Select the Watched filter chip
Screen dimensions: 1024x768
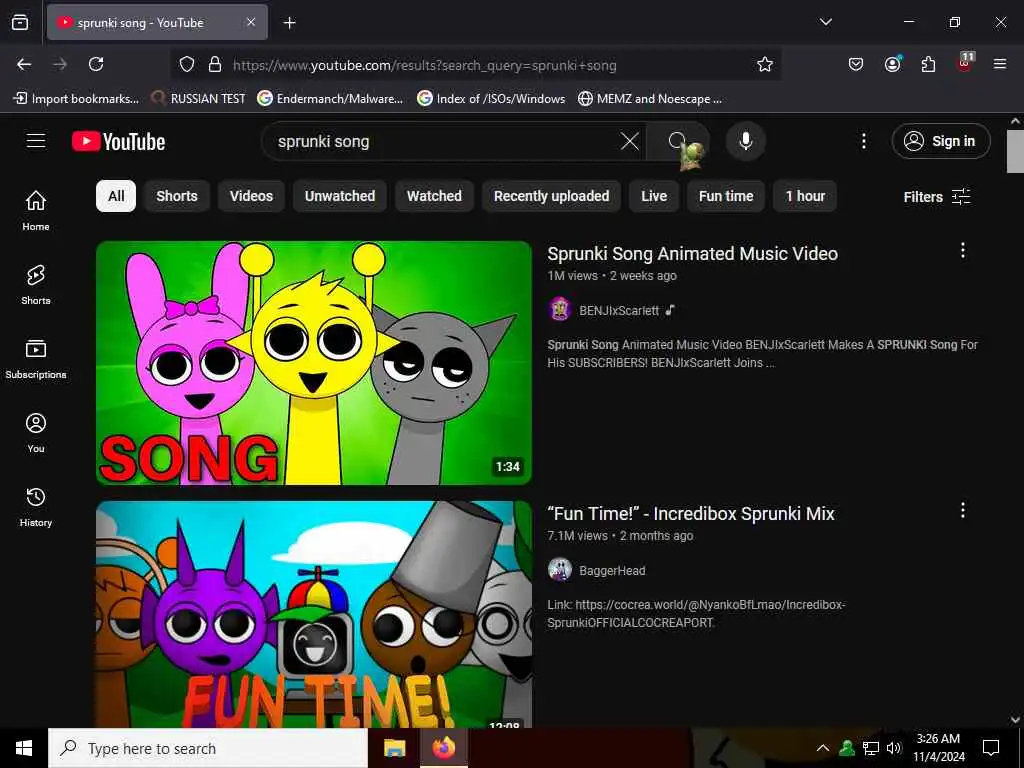(434, 196)
